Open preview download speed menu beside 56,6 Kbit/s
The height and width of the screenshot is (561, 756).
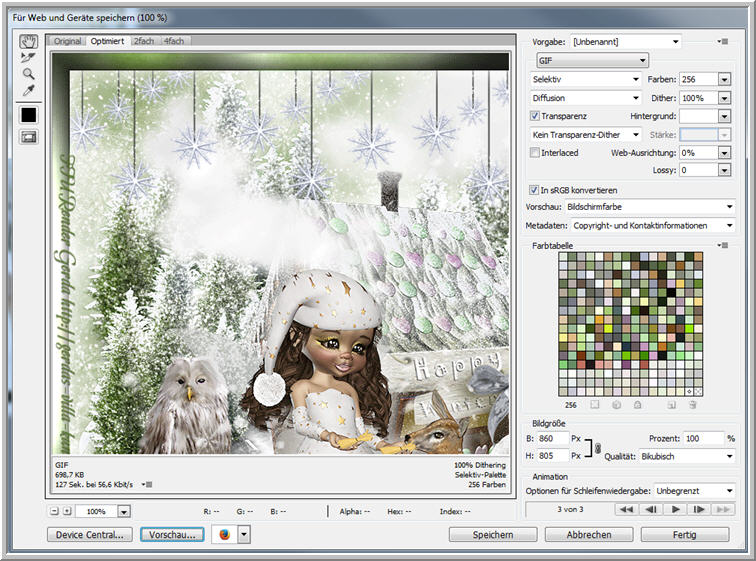click(147, 484)
